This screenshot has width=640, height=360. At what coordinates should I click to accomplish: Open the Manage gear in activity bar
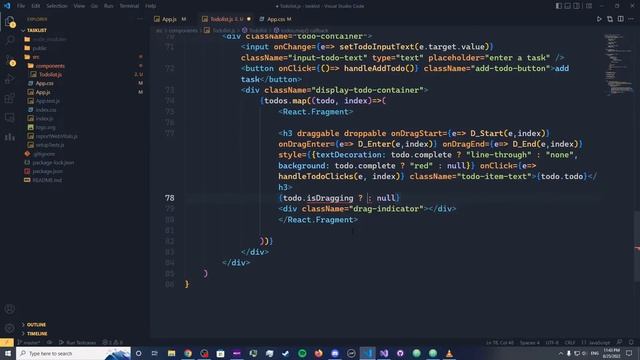[10, 328]
